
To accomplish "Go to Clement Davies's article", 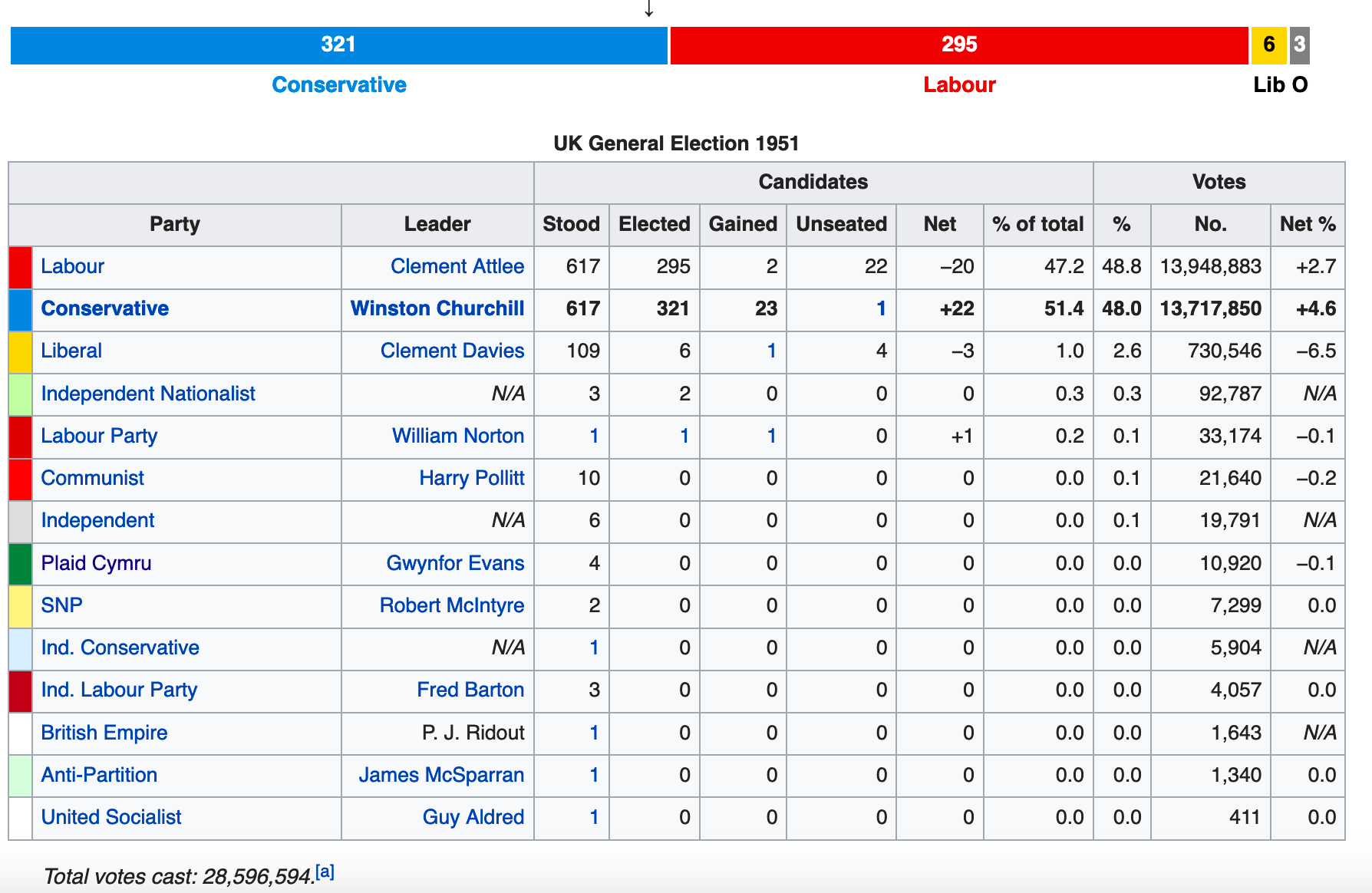I will tap(453, 351).
